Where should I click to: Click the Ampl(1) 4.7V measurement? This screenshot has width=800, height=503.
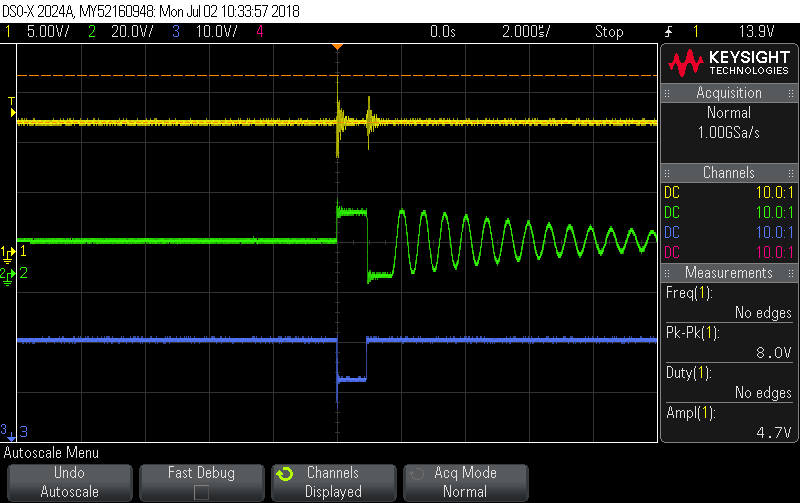tap(729, 422)
